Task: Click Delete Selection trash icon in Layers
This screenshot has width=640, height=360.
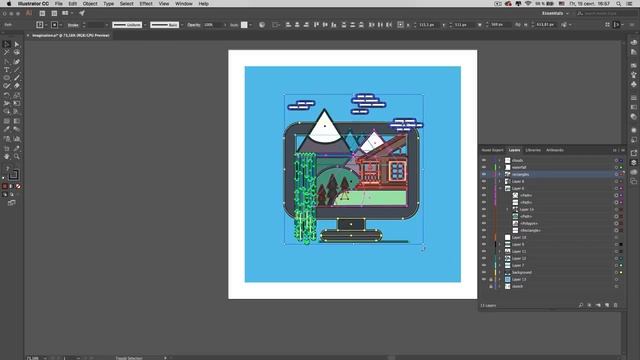Action: (x=616, y=305)
